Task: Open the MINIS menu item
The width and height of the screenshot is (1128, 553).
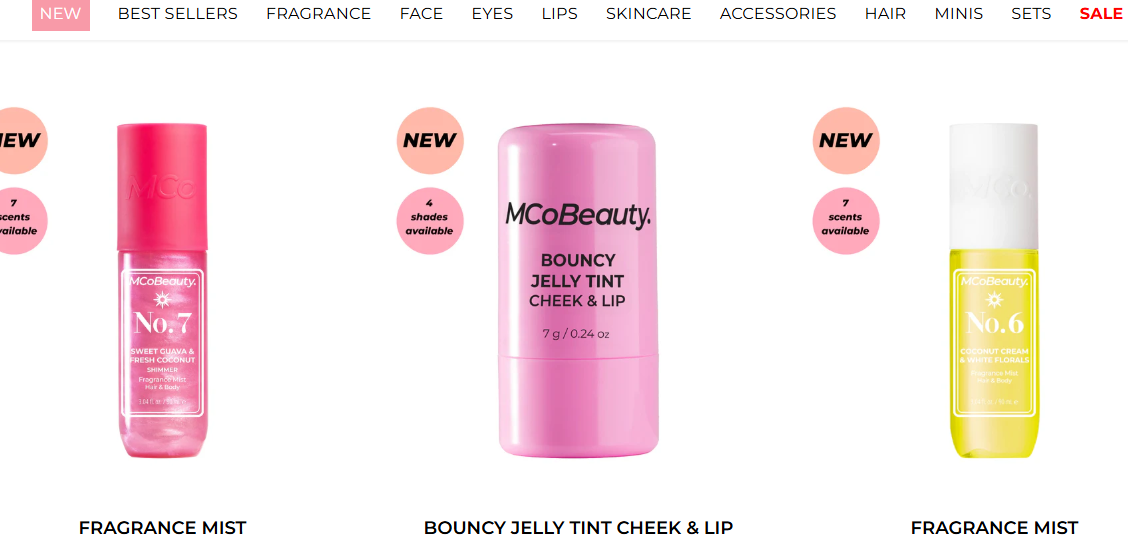Action: (x=959, y=14)
